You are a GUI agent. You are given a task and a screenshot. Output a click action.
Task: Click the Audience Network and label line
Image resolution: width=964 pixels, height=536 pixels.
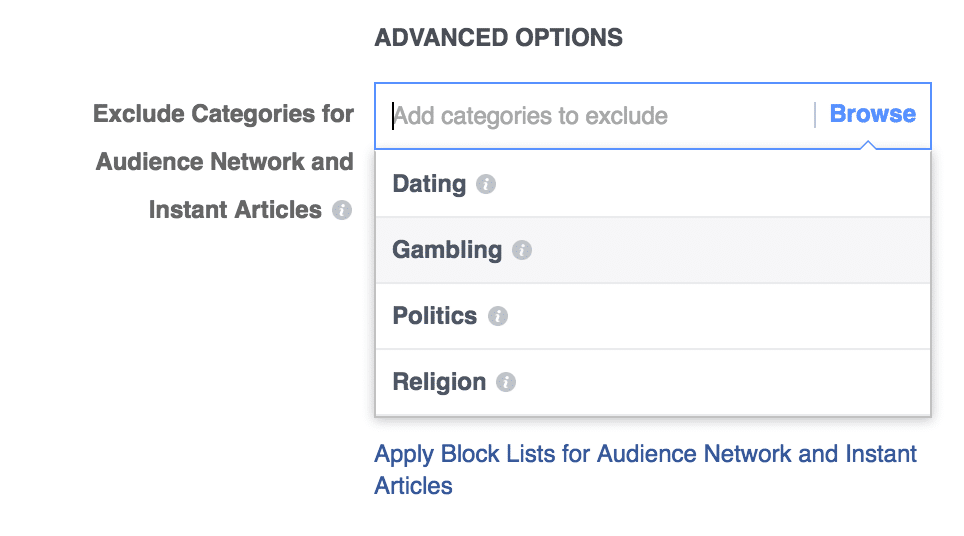point(224,162)
